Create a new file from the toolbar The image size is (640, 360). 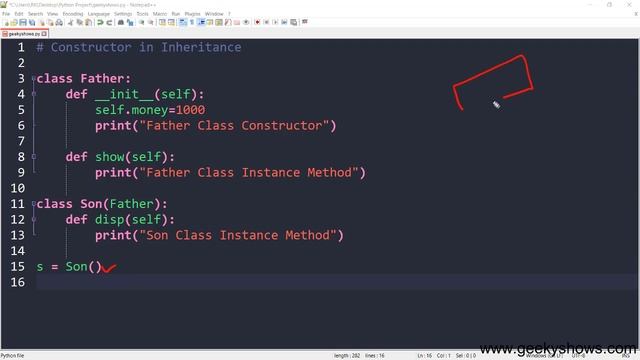pos(7,22)
